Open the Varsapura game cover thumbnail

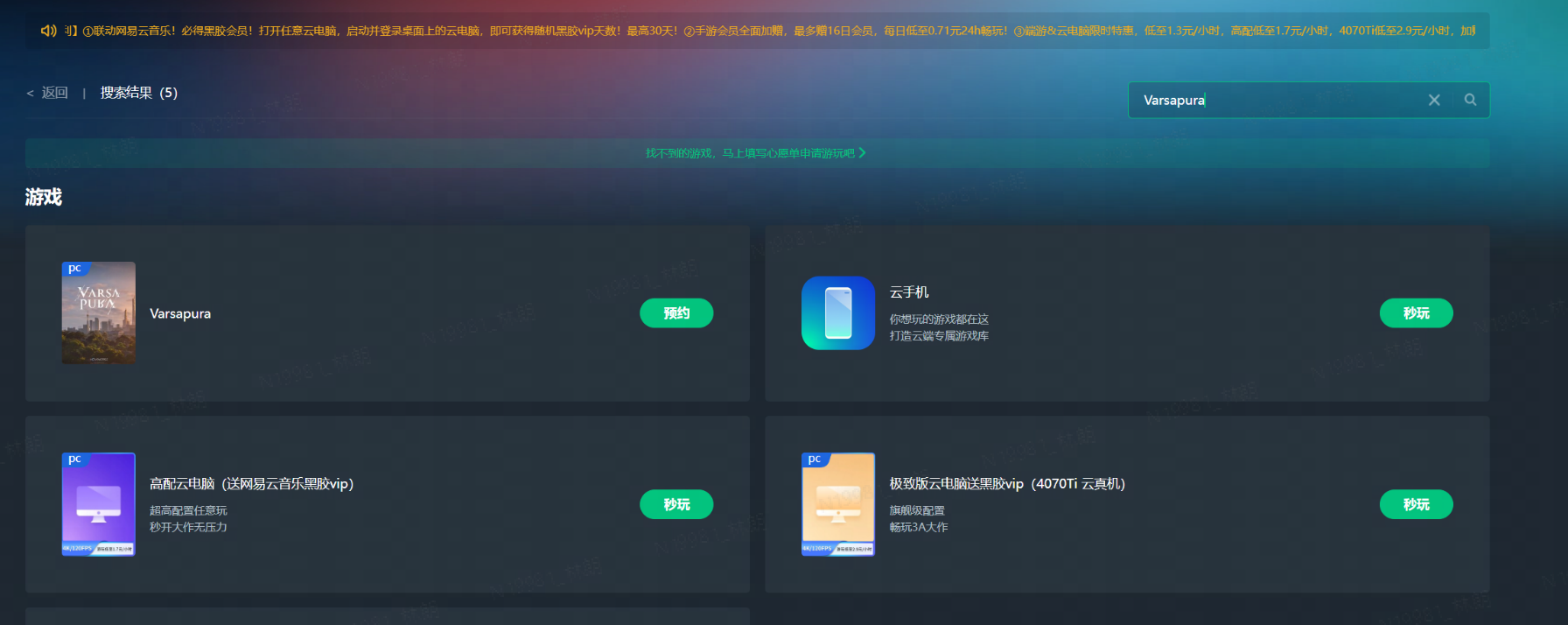(x=98, y=312)
